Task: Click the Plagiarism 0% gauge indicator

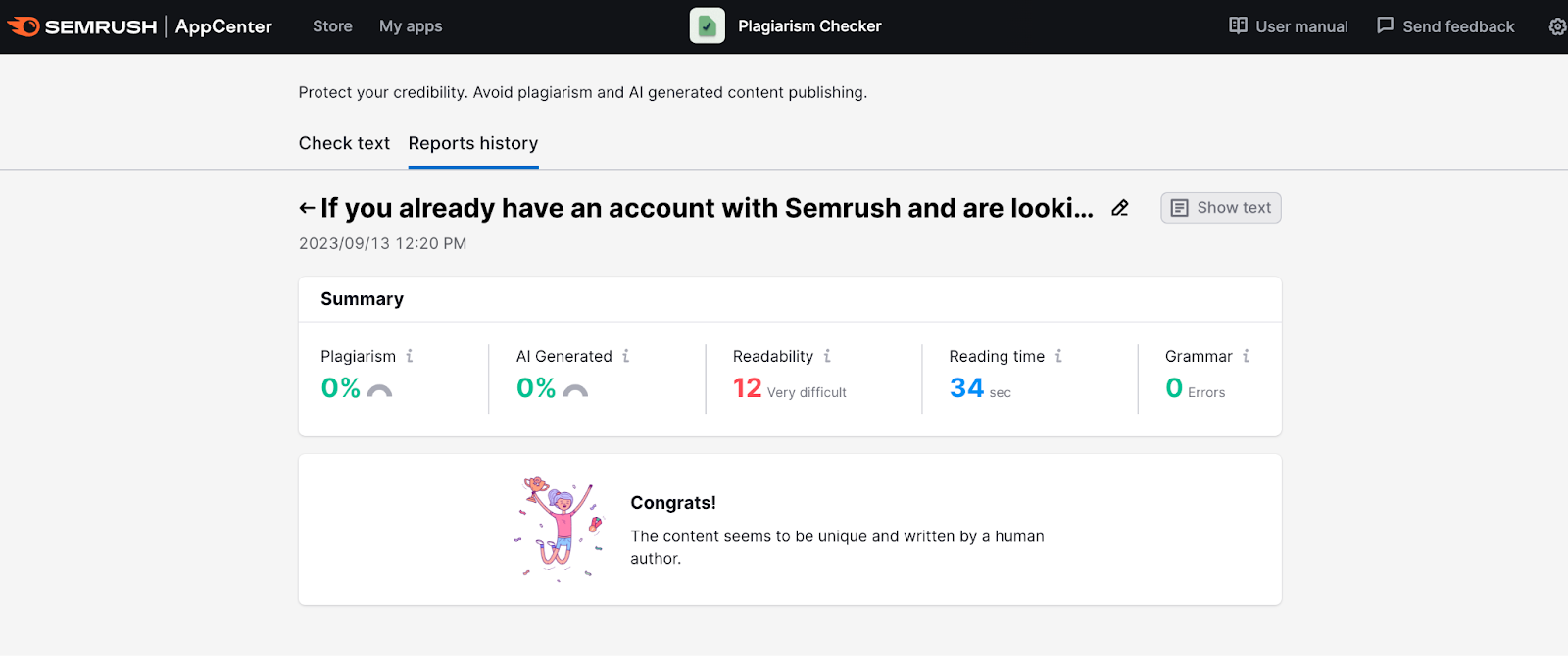Action: [379, 390]
